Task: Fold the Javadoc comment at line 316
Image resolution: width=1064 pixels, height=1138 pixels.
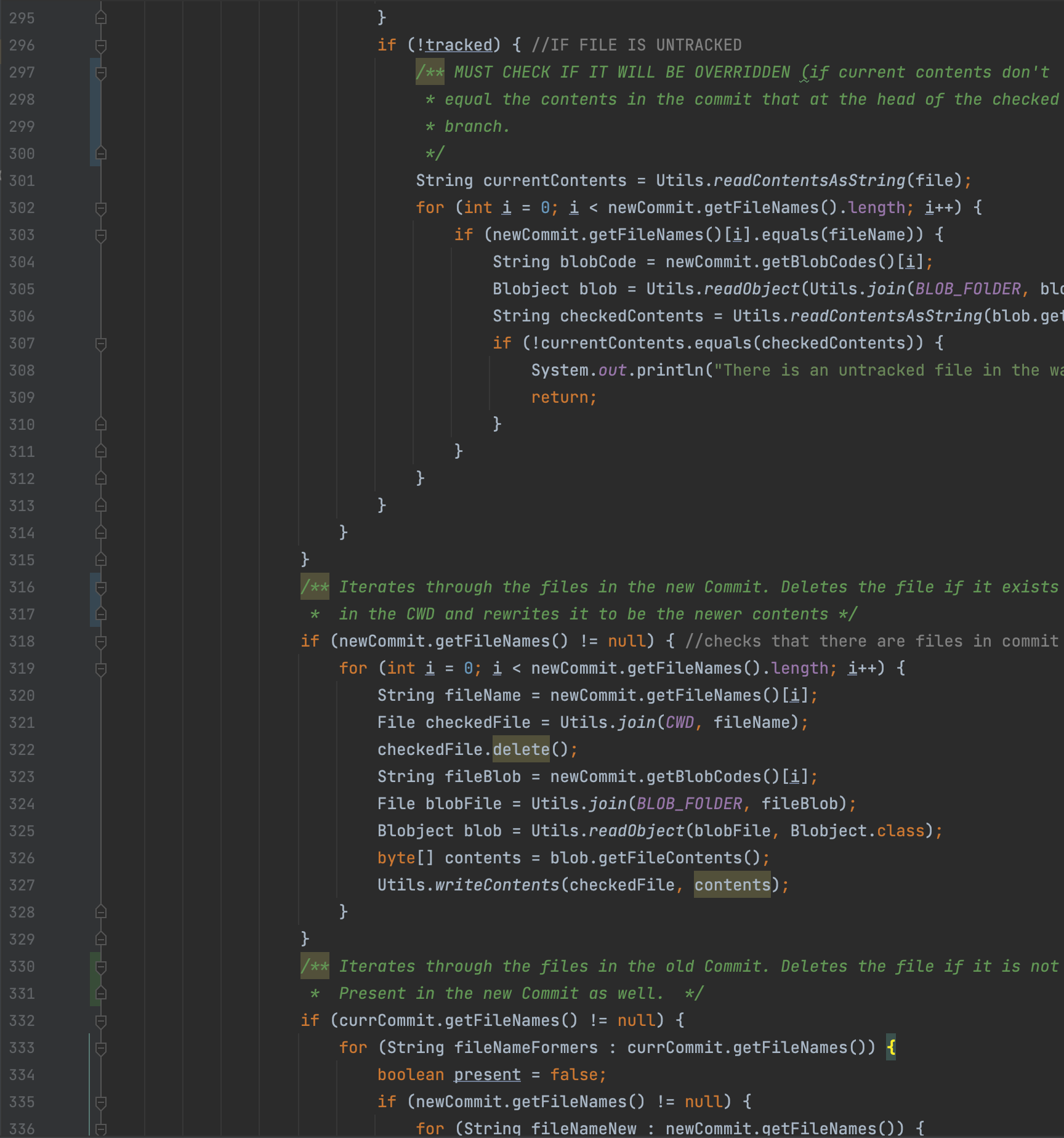Action: pos(101,587)
